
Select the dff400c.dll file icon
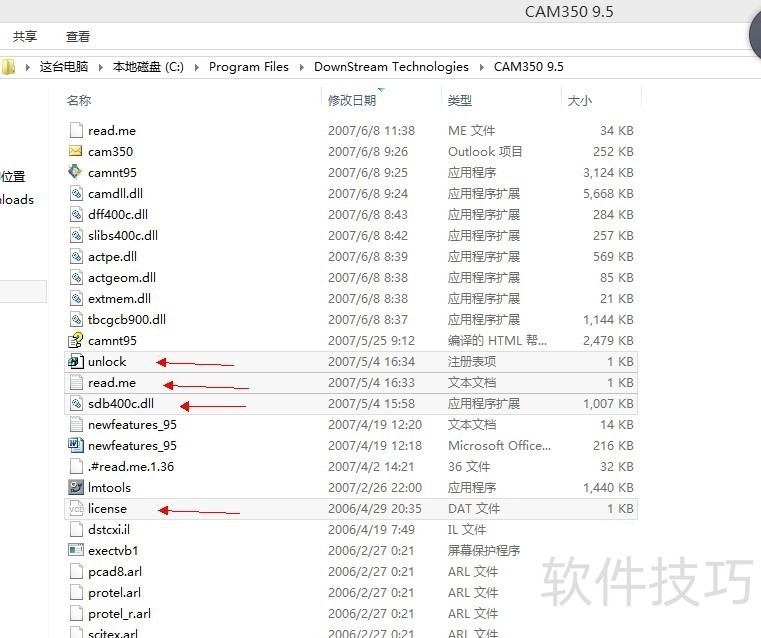76,214
